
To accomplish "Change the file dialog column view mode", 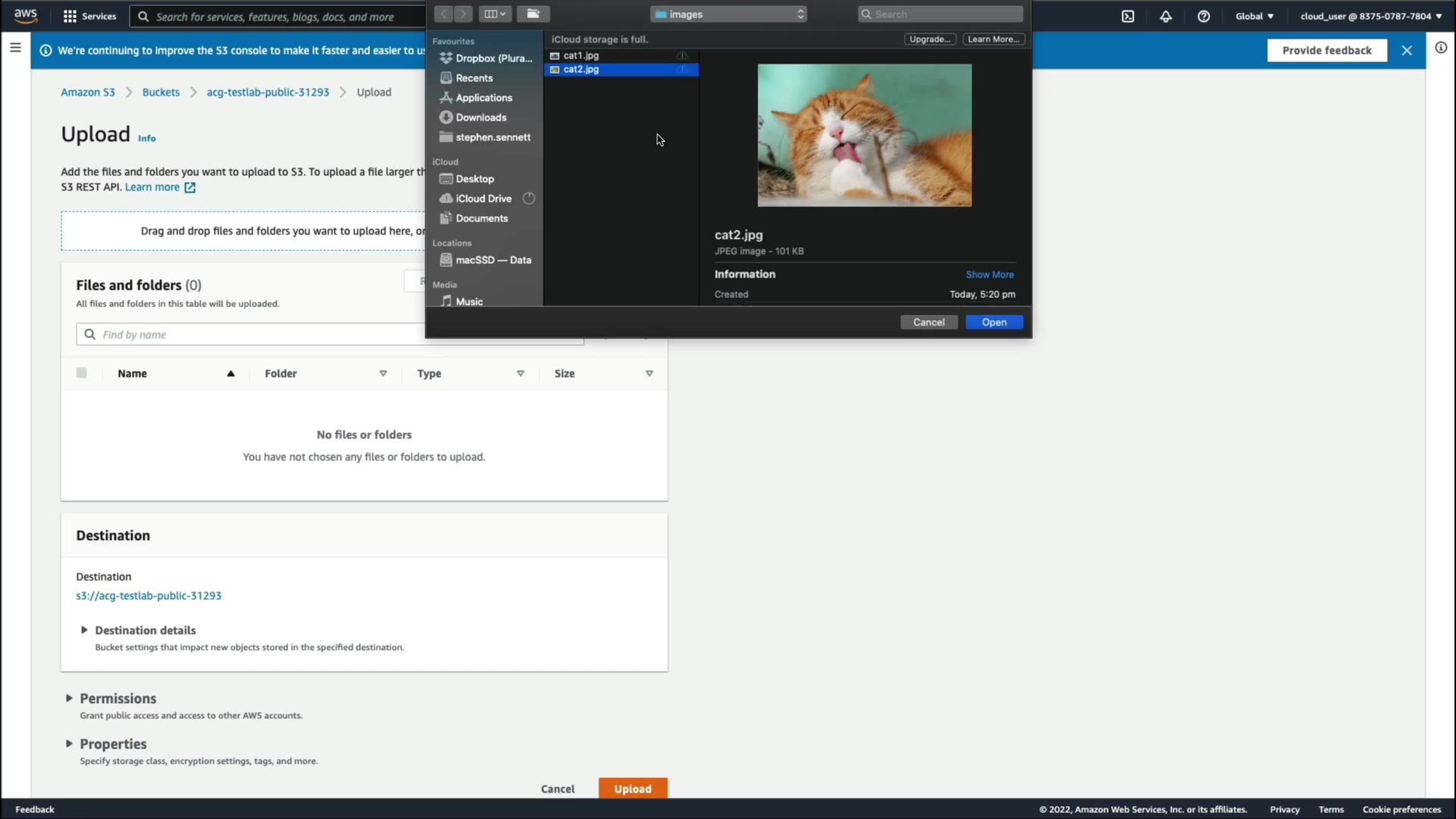I will tap(494, 14).
